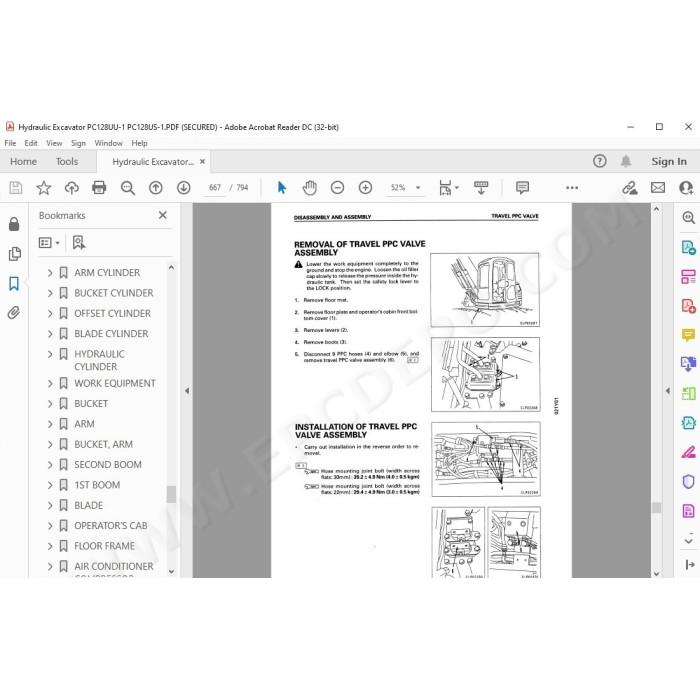Click the Save file icon
This screenshot has width=700, height=700.
tap(16, 188)
